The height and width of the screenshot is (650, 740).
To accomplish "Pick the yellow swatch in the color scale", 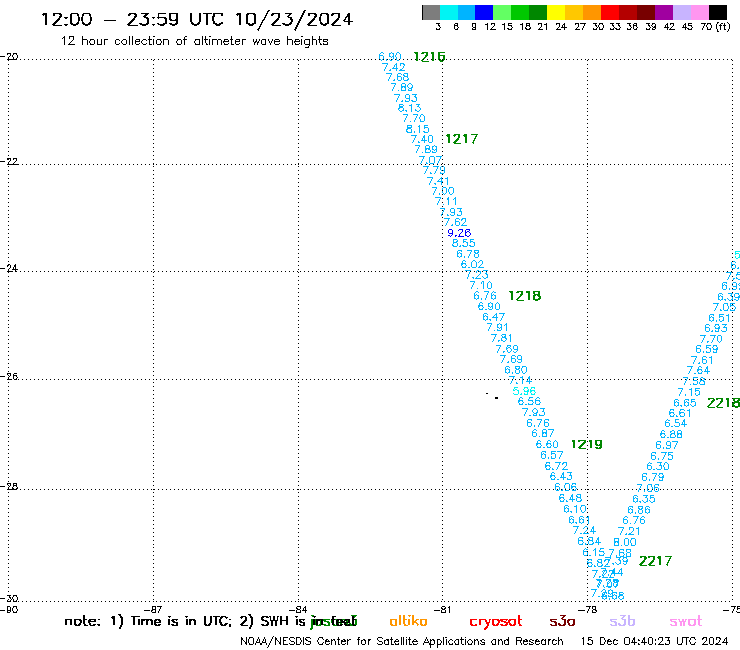I will point(556,12).
